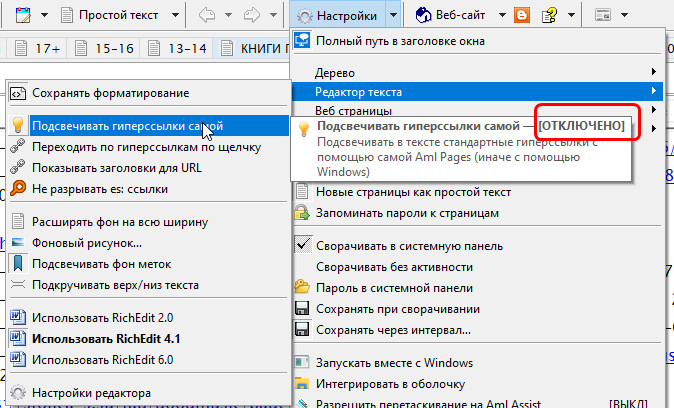Image resolution: width=674 pixels, height=408 pixels.
Task: Toggle the Настройки dropdown arrow
Action: pyautogui.click(x=393, y=15)
